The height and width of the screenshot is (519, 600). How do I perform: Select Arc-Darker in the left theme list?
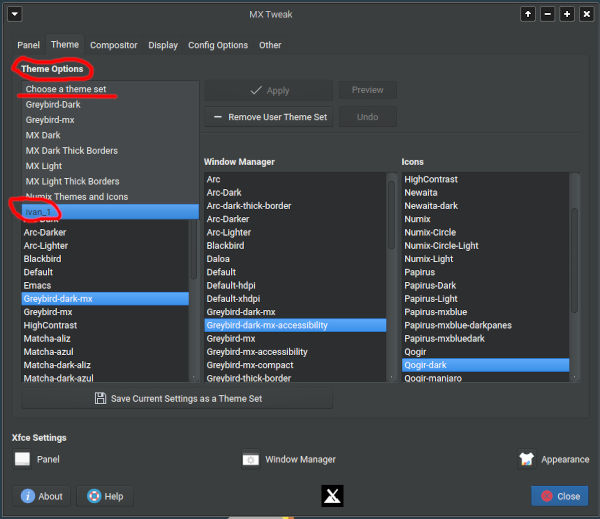pyautogui.click(x=105, y=232)
